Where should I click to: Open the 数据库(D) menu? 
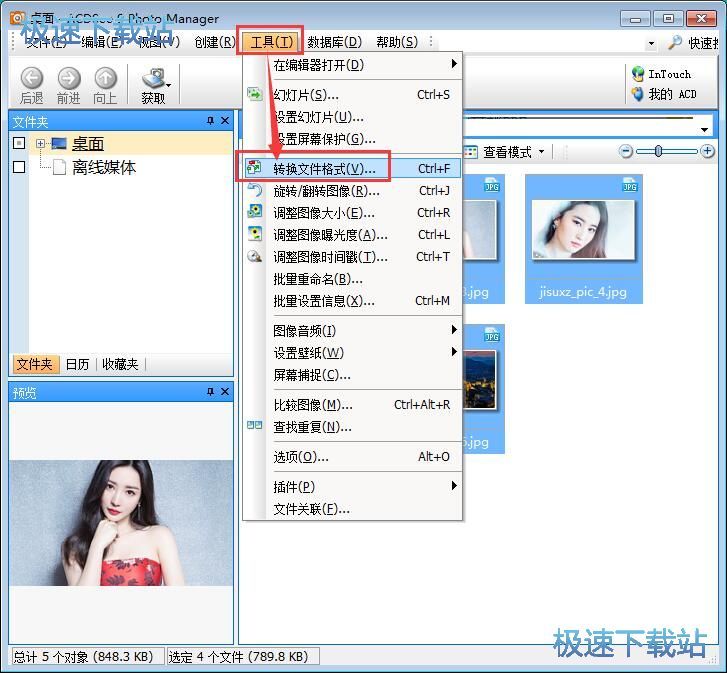334,42
